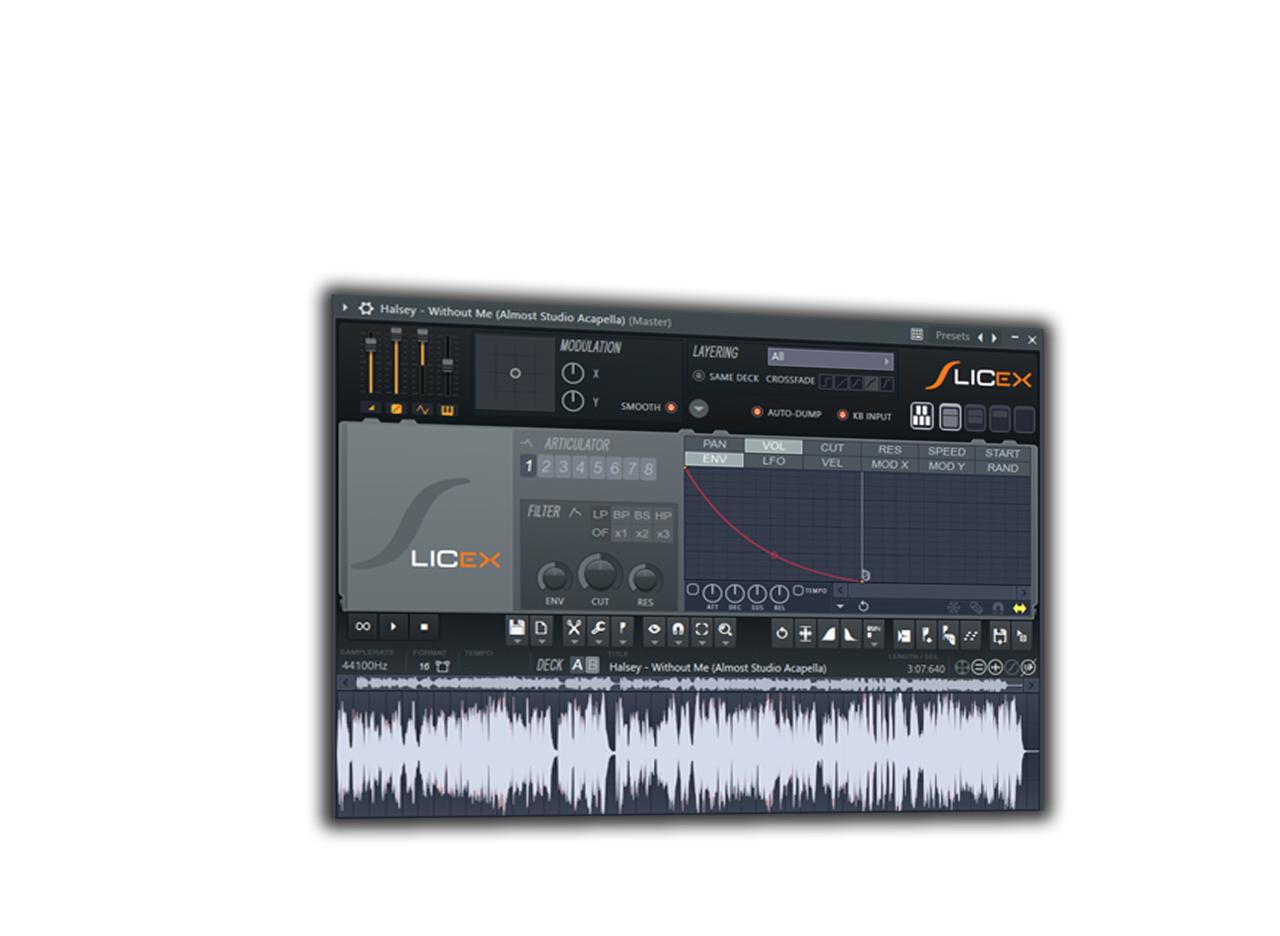Go to the next preset arrow
The width and height of the screenshot is (1280, 936).
tap(994, 338)
